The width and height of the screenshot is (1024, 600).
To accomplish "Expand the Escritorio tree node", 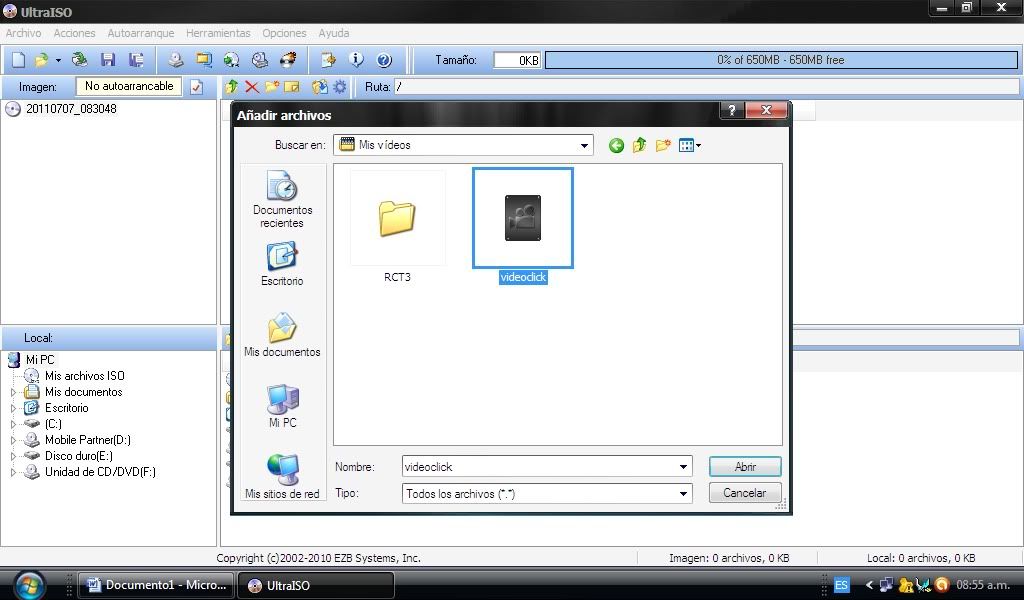I will pyautogui.click(x=13, y=408).
